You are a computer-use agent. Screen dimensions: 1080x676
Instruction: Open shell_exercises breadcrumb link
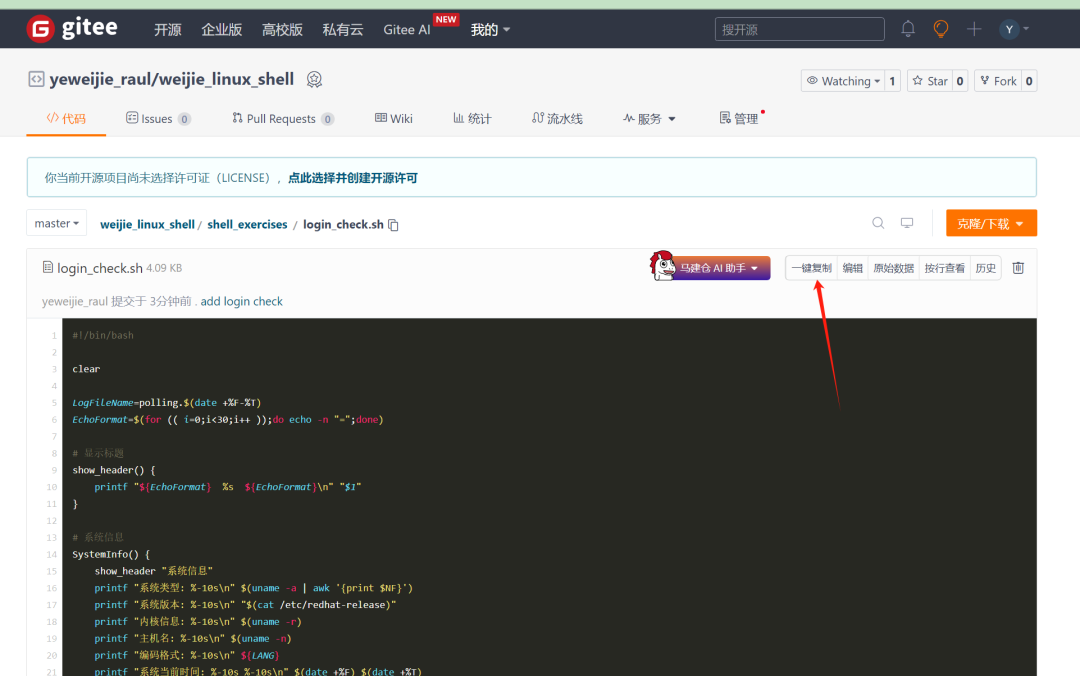pos(247,225)
